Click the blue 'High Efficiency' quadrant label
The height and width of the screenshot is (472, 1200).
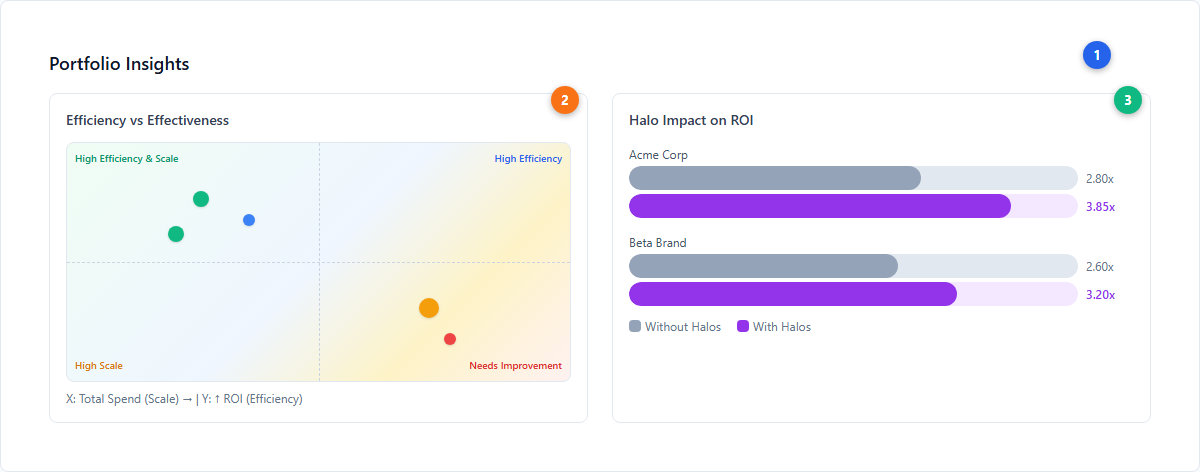pos(528,158)
